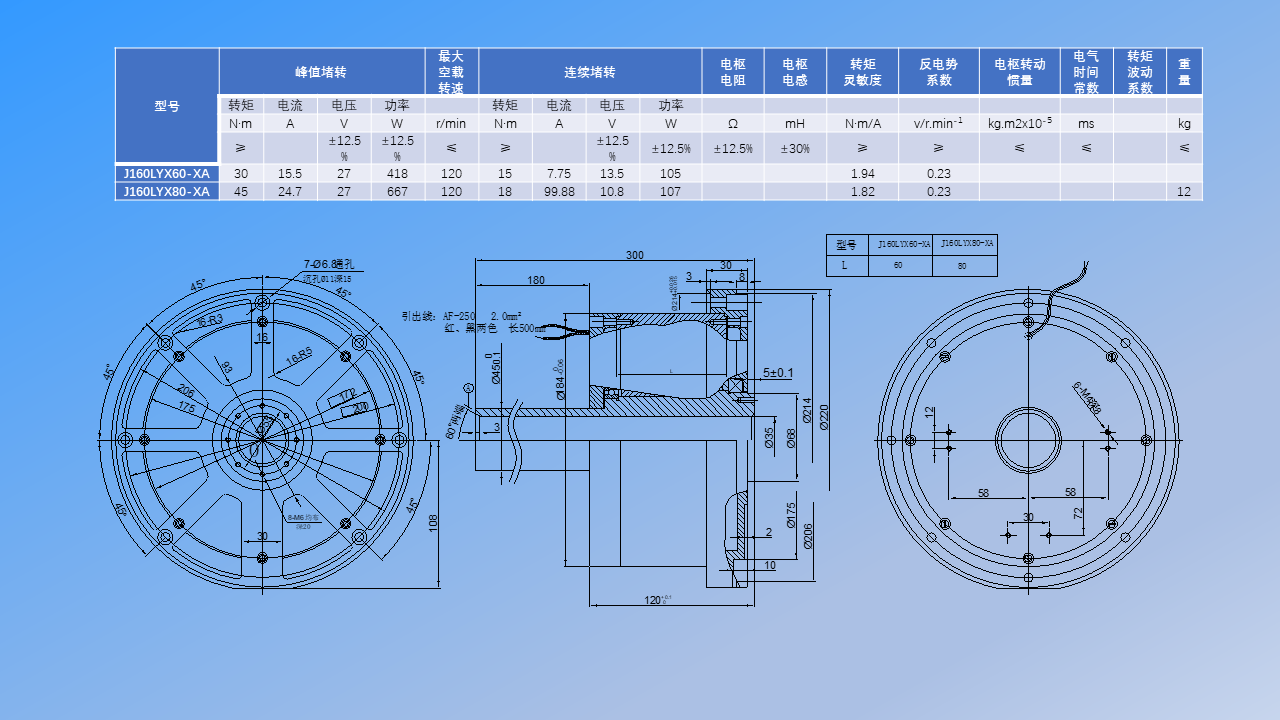Click the 180 length dimension
This screenshot has height=720, width=1280.
(536, 280)
